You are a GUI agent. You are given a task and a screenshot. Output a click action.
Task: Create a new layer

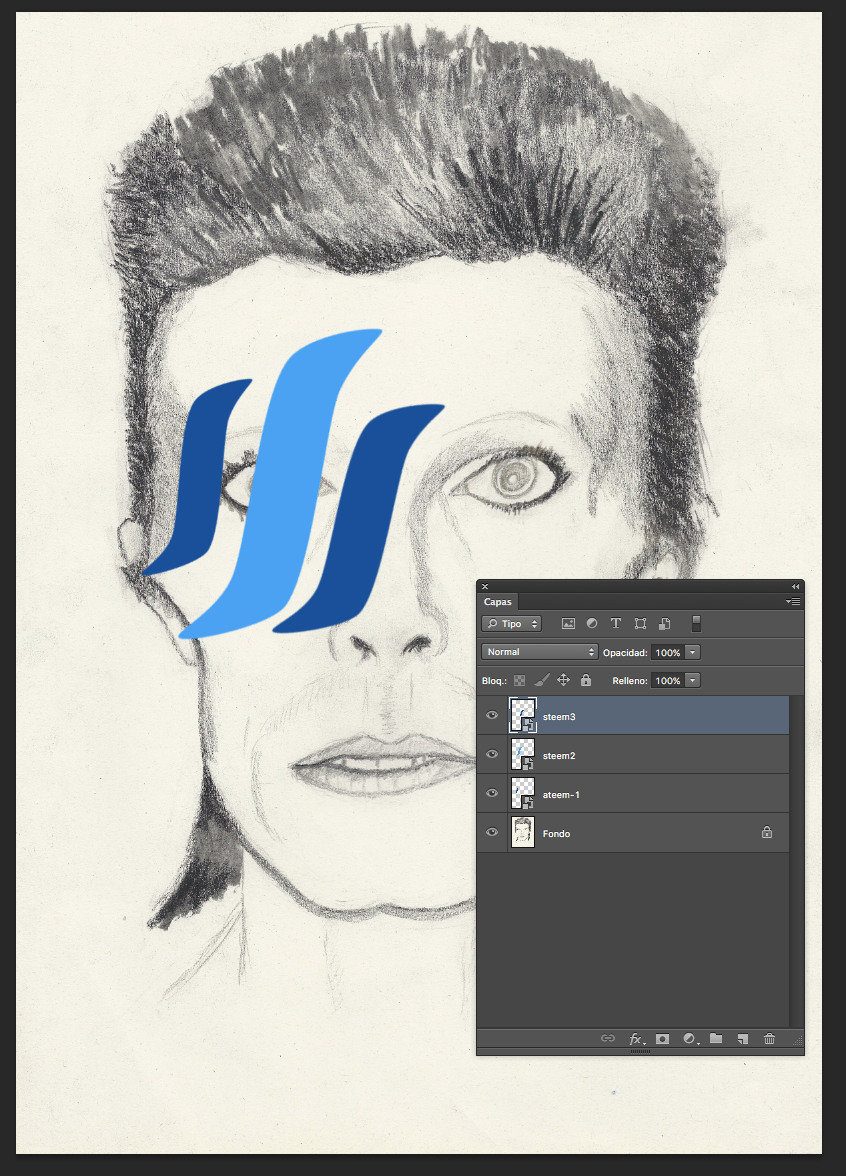(742, 1039)
